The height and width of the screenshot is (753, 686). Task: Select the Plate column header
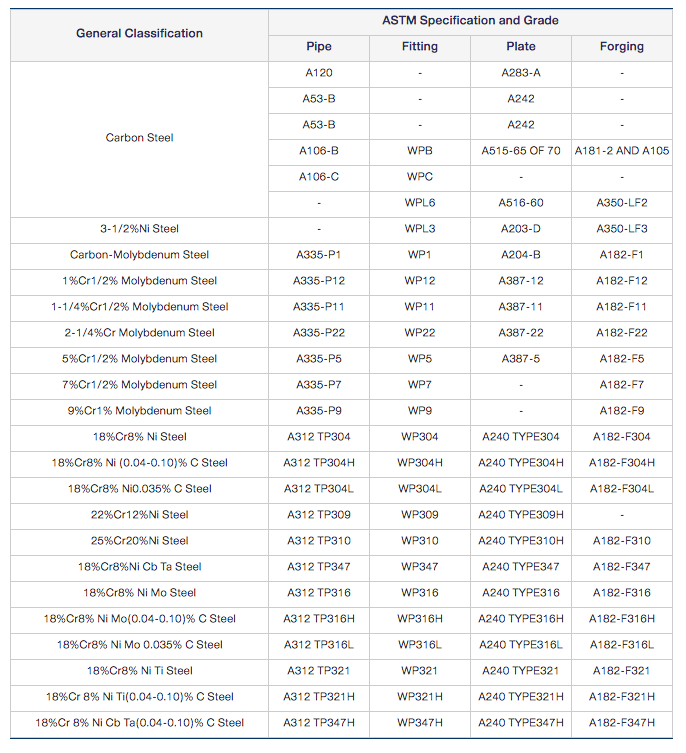(521, 47)
